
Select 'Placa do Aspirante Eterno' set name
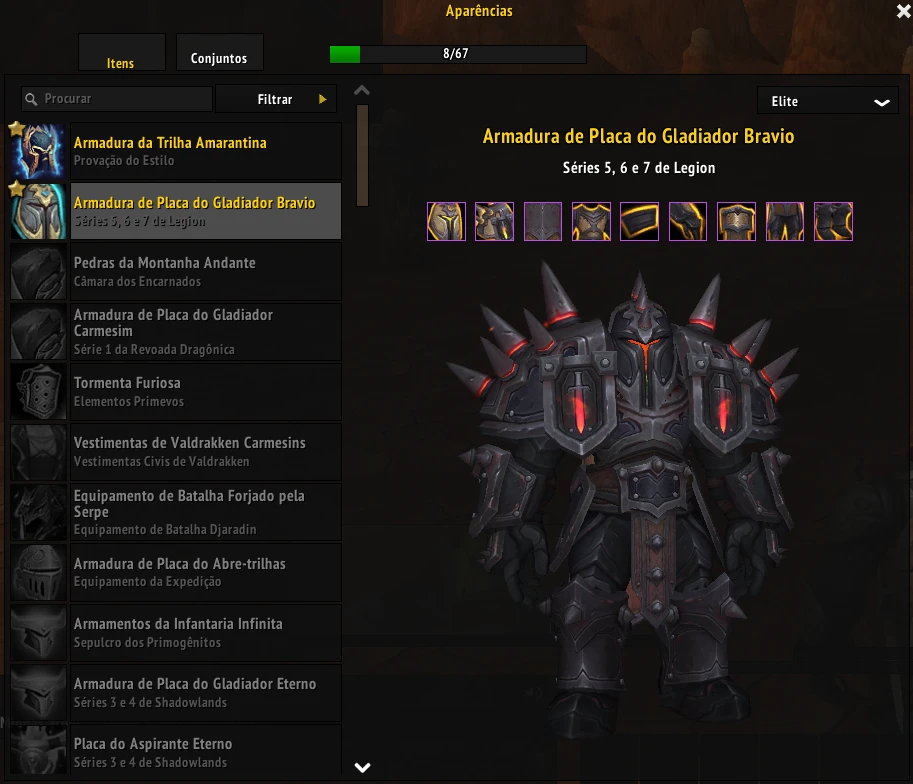click(153, 744)
